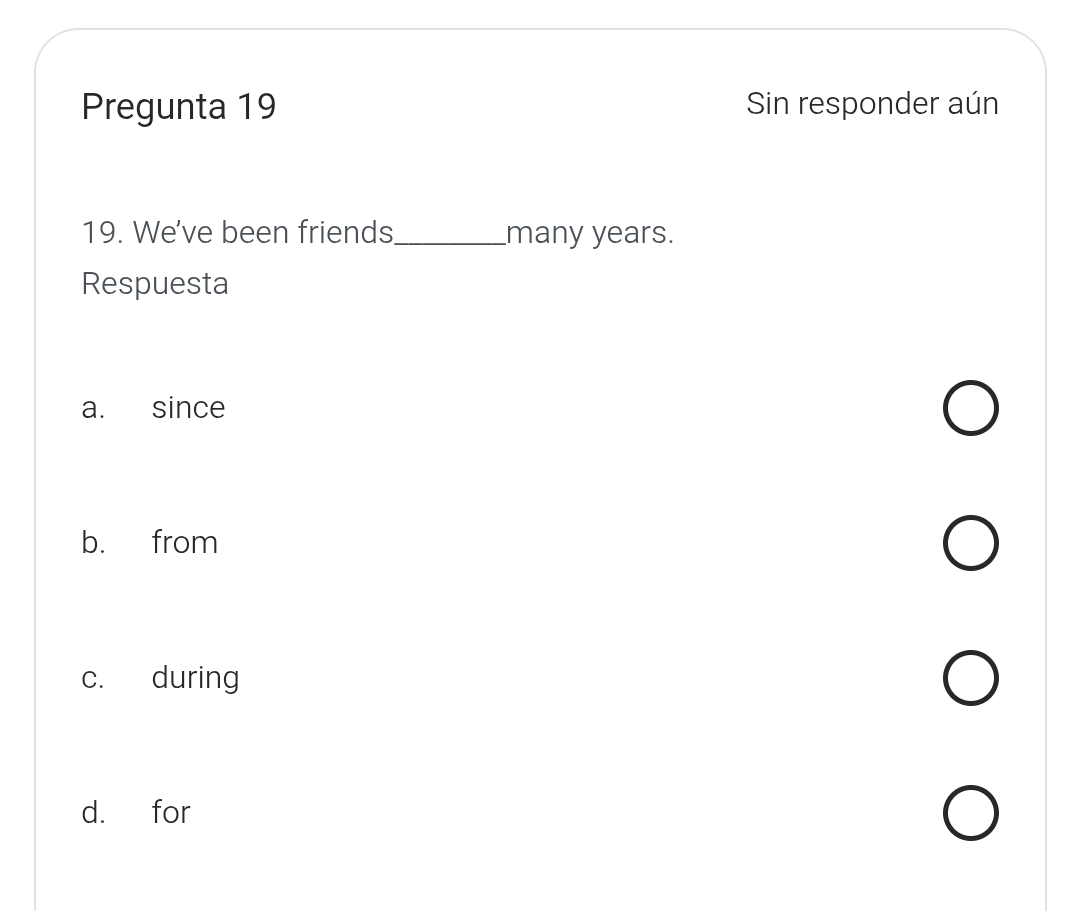Click the "from" answer text
Image resolution: width=1080 pixels, height=911 pixels.
click(x=184, y=543)
